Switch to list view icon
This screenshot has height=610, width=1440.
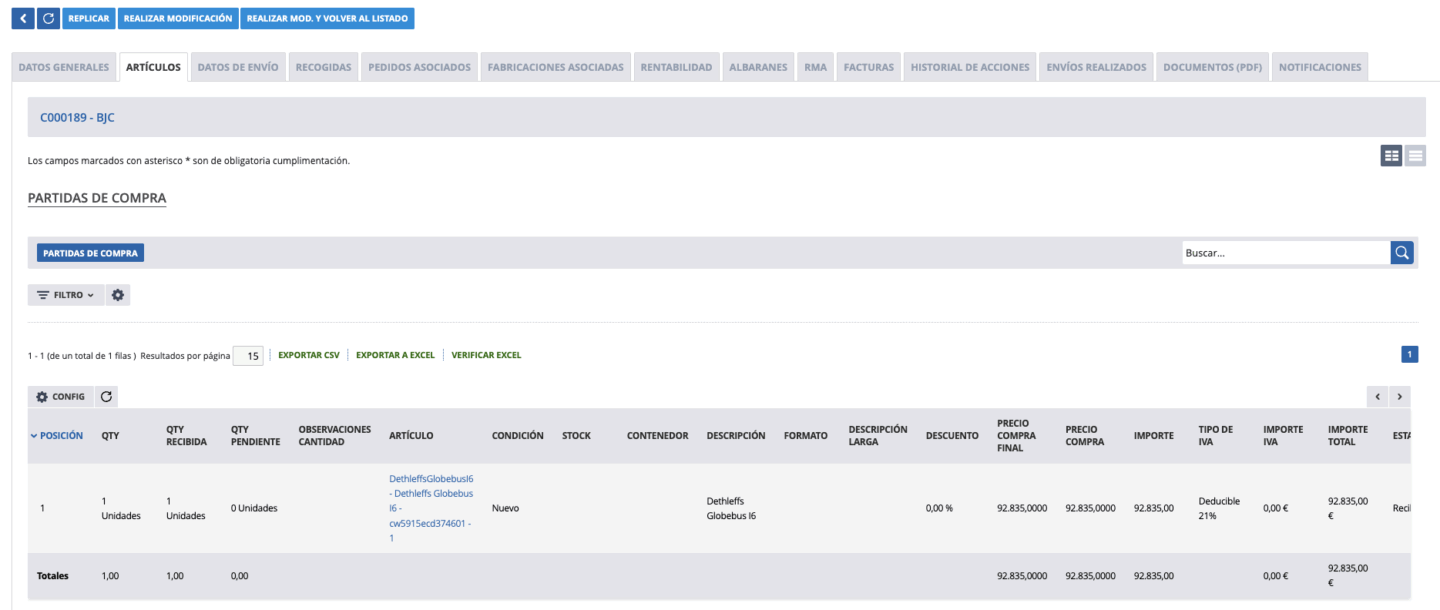pos(1415,155)
